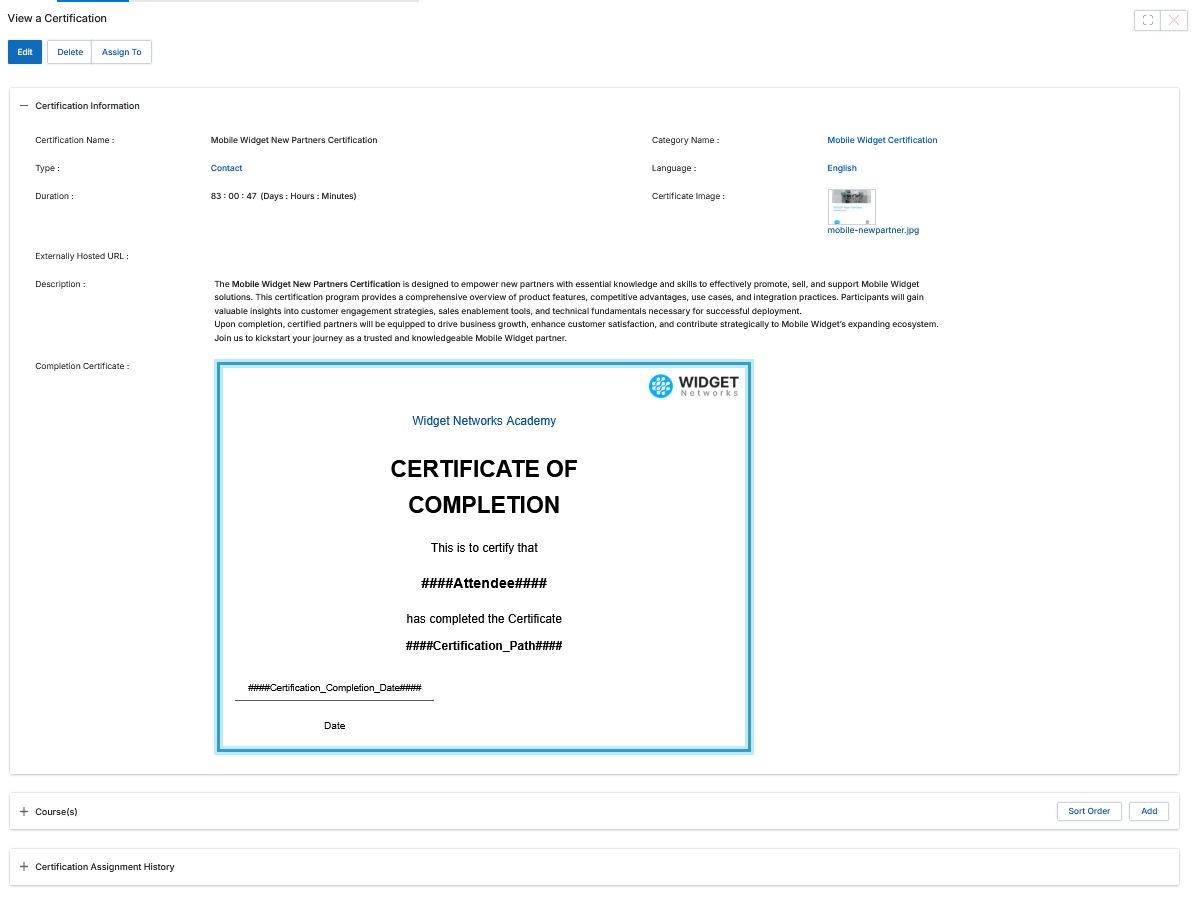
Task: Click the Widget Networks Academy heading
Action: tap(484, 421)
